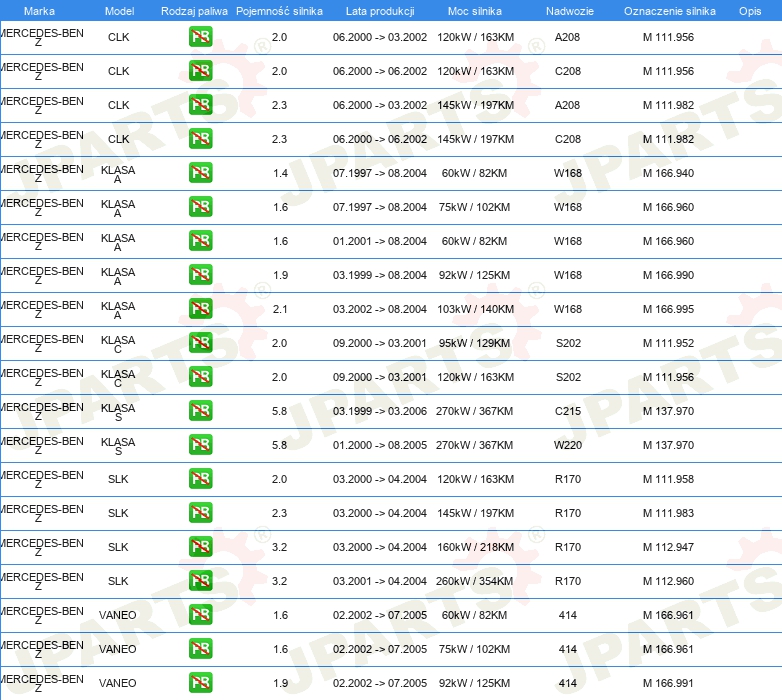Select the engine code 'M 166.990' cell
The height and width of the screenshot is (700, 782).
point(668,275)
